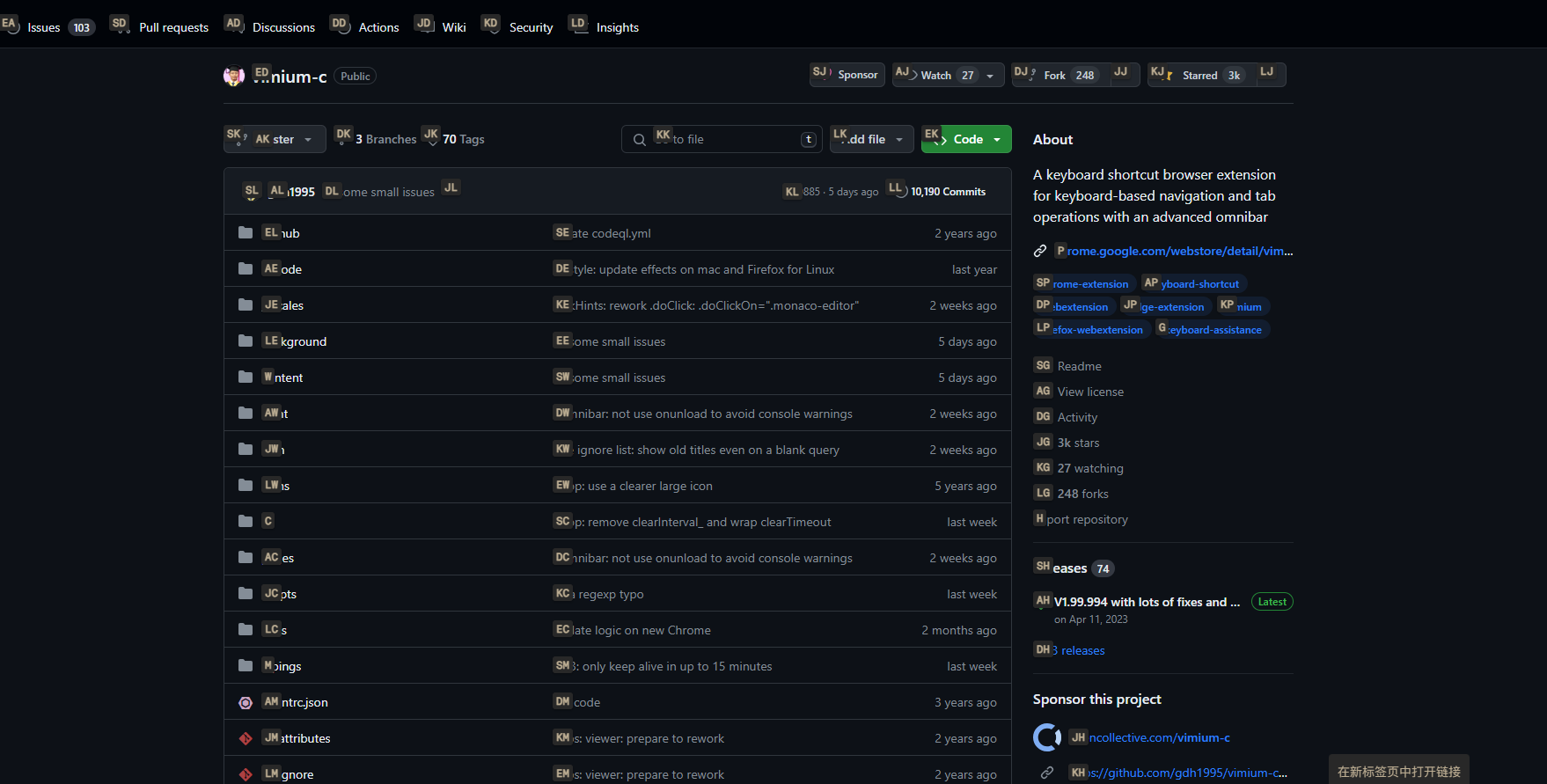Open the "only keep alive in up to 15 minutes" commit

(x=664, y=666)
